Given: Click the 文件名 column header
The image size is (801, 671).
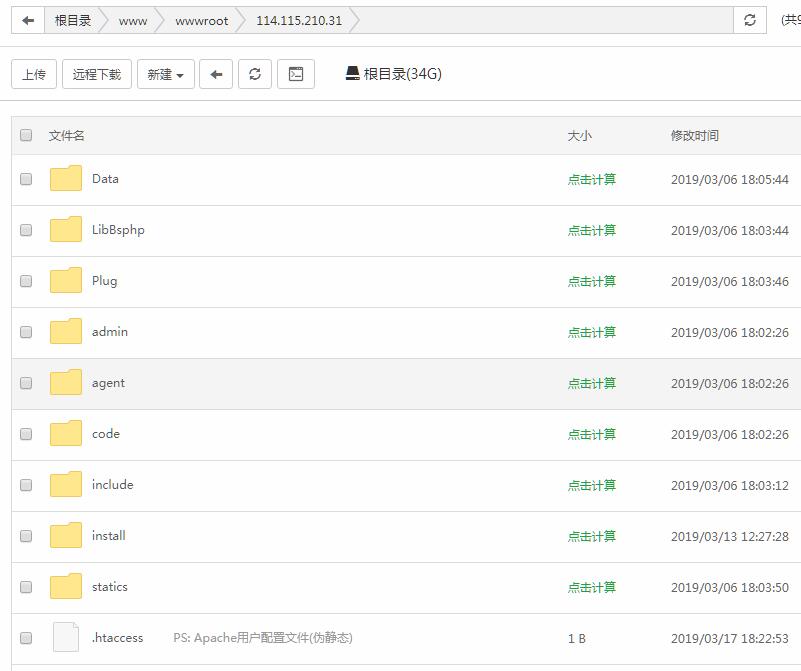Looking at the screenshot, I should (66, 135).
